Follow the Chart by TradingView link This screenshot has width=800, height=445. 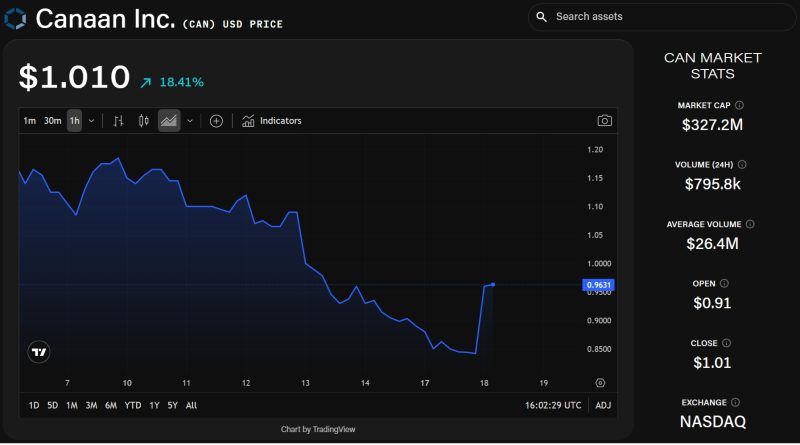pyautogui.click(x=318, y=429)
